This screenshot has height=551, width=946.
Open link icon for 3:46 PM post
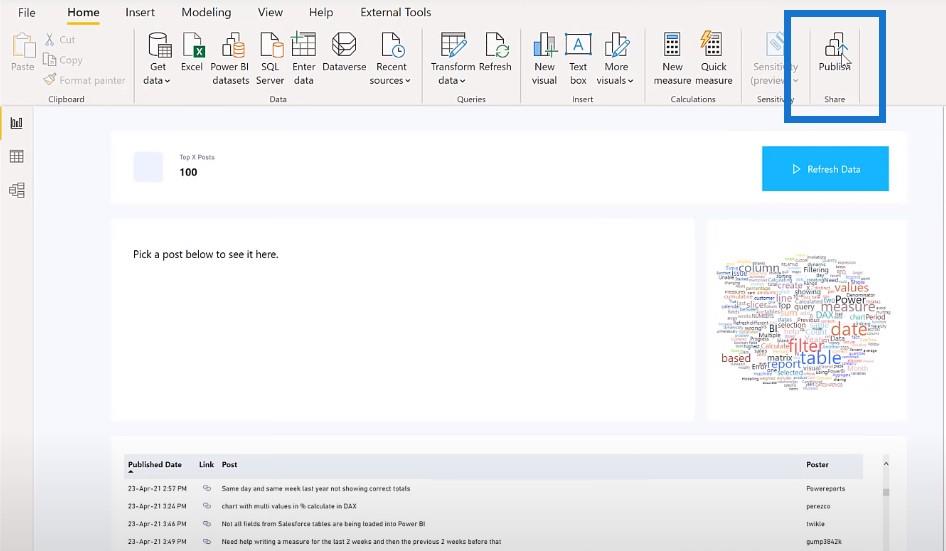point(207,524)
